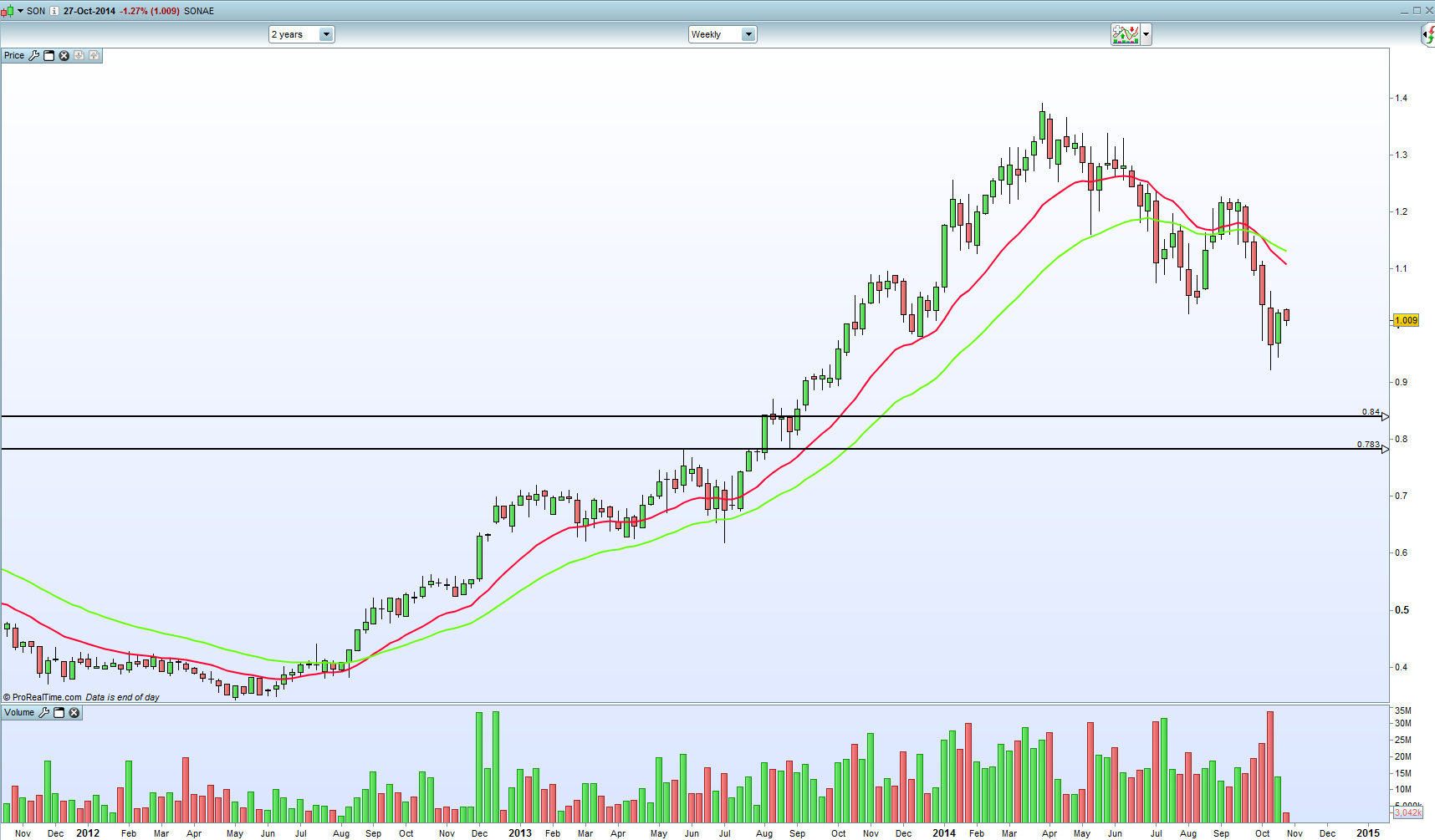Image resolution: width=1435 pixels, height=840 pixels.
Task: Click the SON instrument info icon
Action: [x=54, y=11]
